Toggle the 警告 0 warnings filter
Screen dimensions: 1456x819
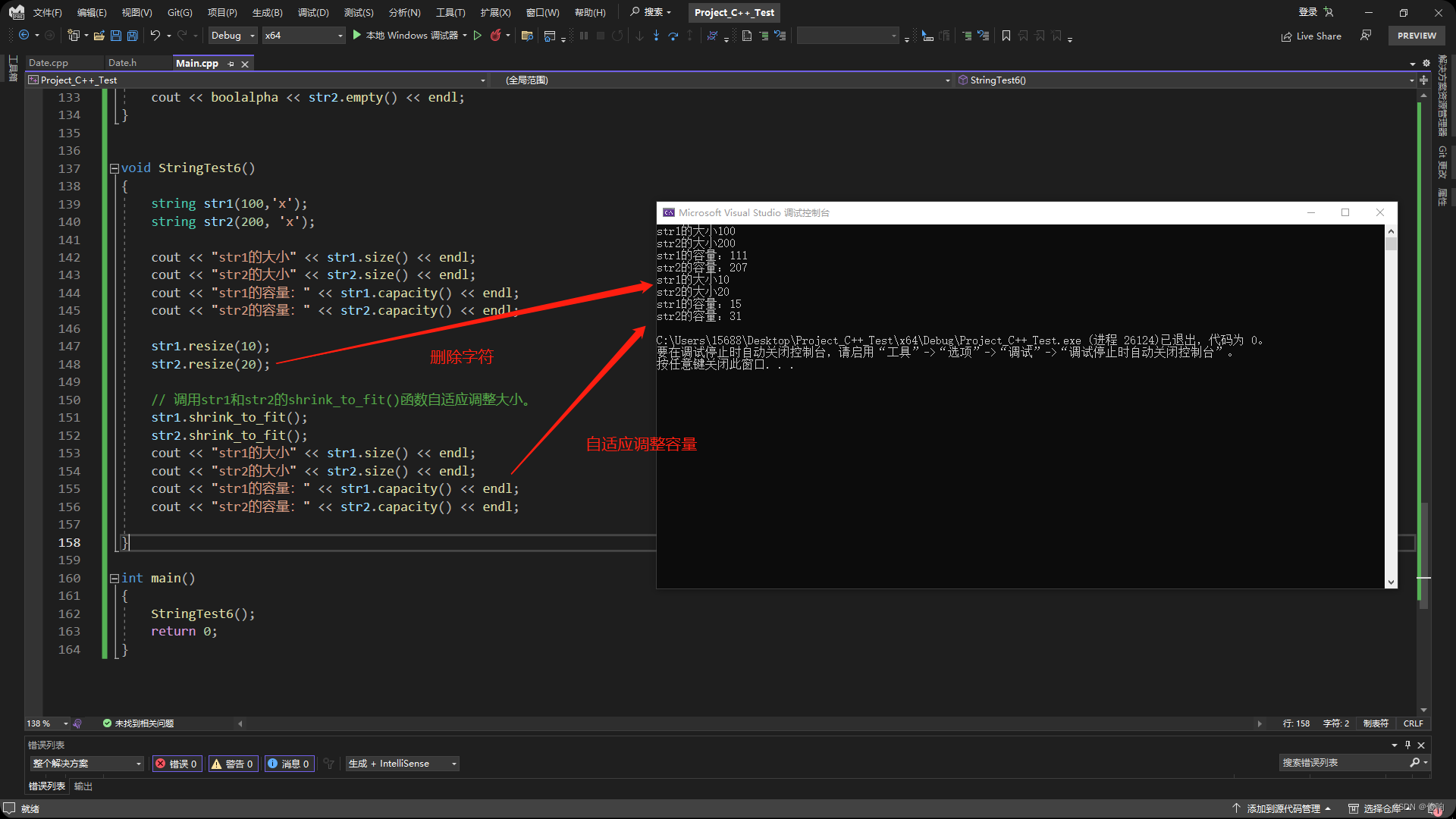tap(233, 764)
